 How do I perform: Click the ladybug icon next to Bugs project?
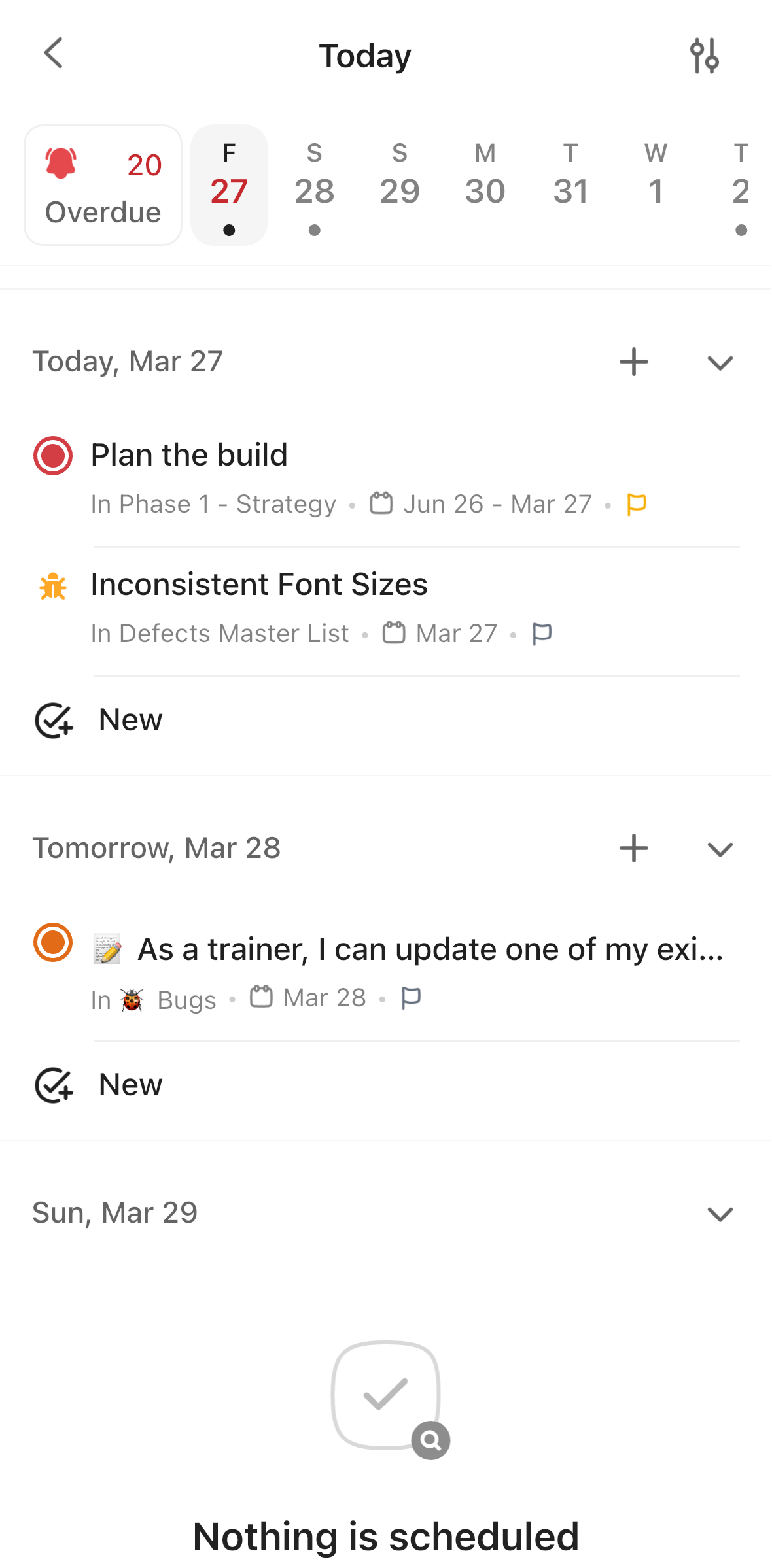(x=132, y=999)
